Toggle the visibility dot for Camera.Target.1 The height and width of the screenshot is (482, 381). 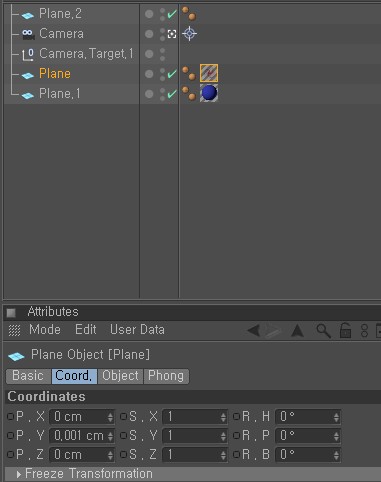pyautogui.click(x=149, y=54)
